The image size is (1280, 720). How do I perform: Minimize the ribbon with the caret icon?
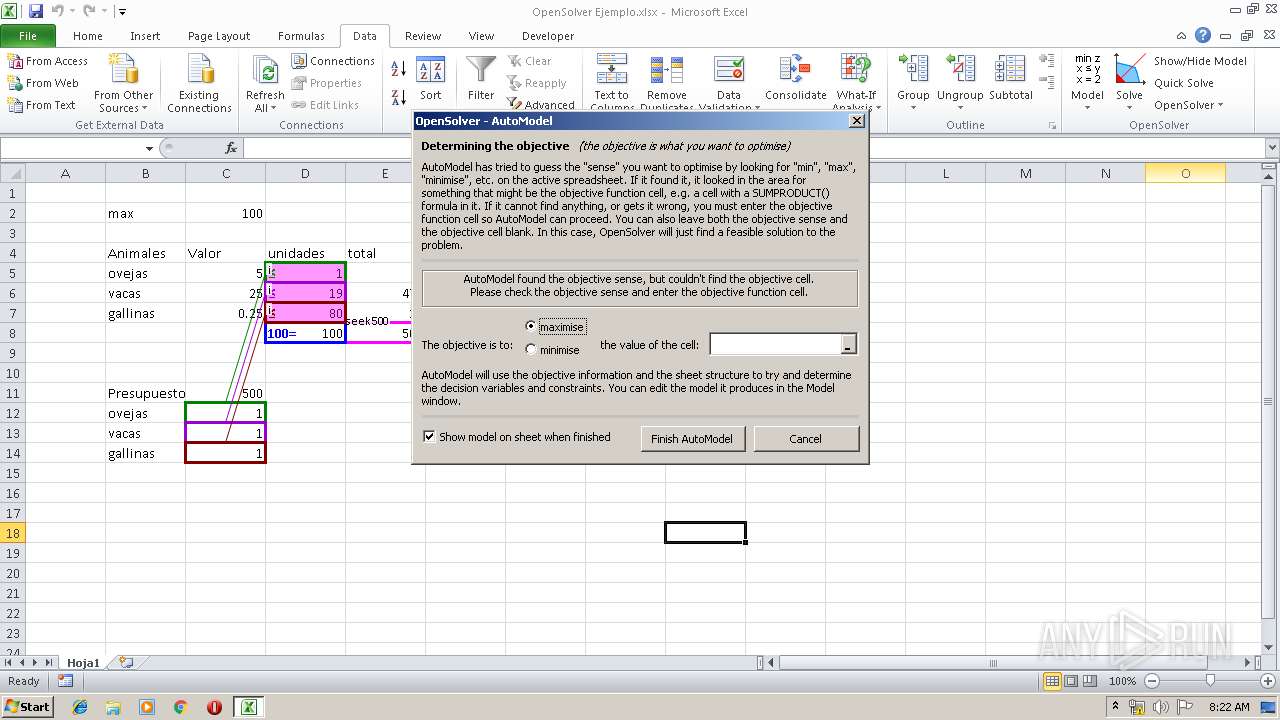pyautogui.click(x=1183, y=35)
